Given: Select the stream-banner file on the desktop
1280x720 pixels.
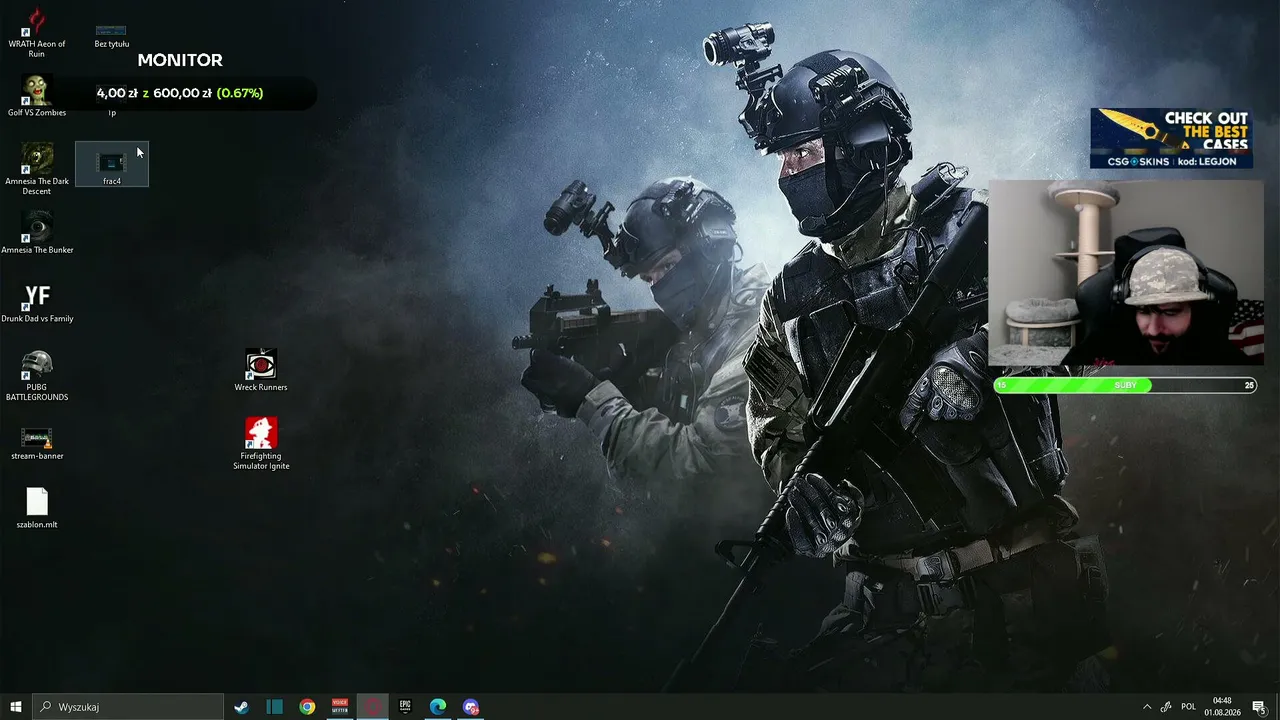Looking at the screenshot, I should click(x=37, y=444).
